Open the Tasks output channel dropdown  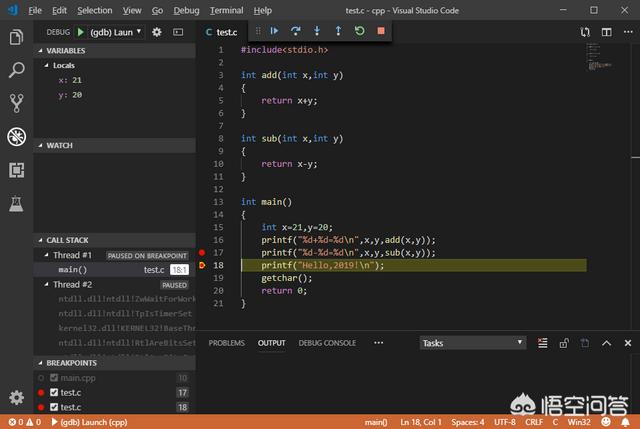[473, 343]
